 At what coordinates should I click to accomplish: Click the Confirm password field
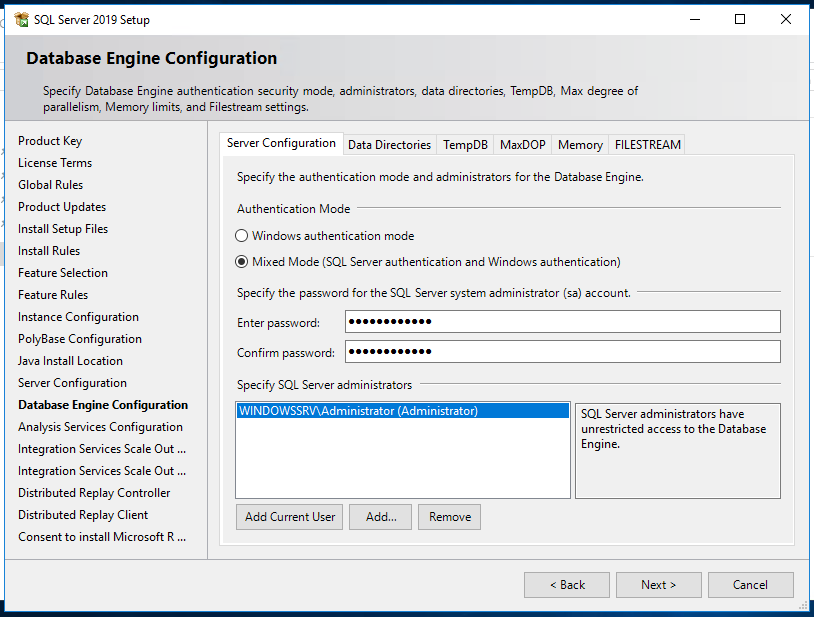[563, 352]
